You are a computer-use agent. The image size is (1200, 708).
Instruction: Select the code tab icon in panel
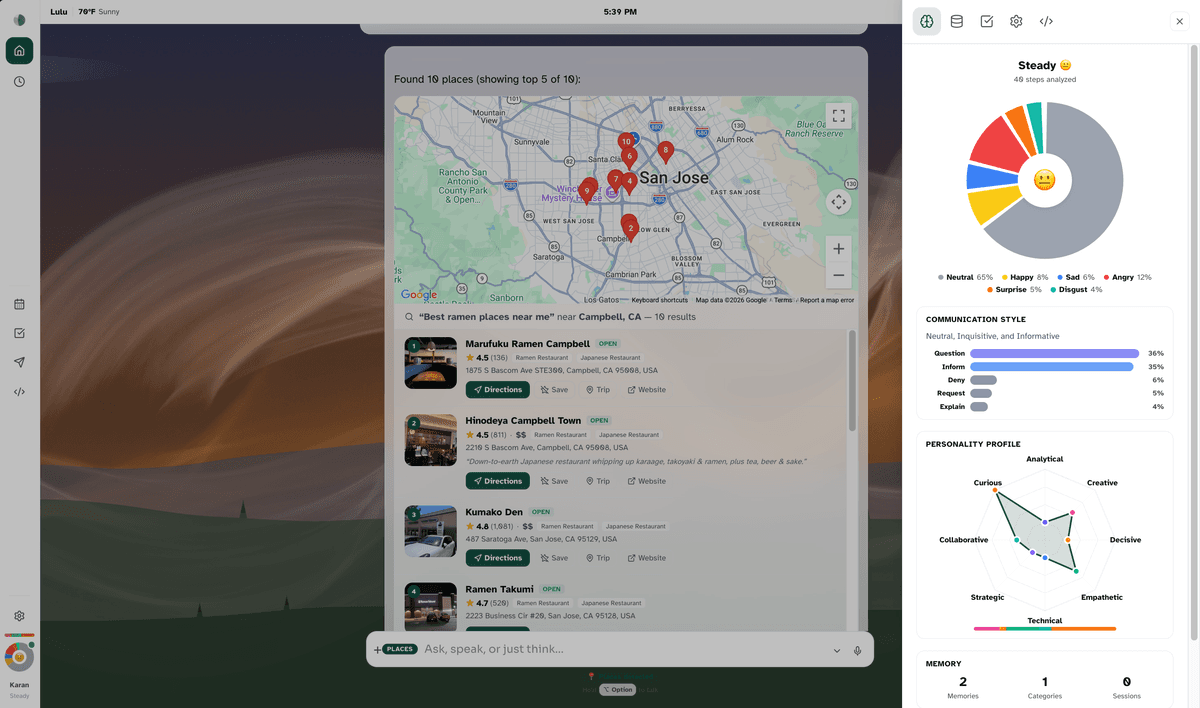pos(1046,21)
